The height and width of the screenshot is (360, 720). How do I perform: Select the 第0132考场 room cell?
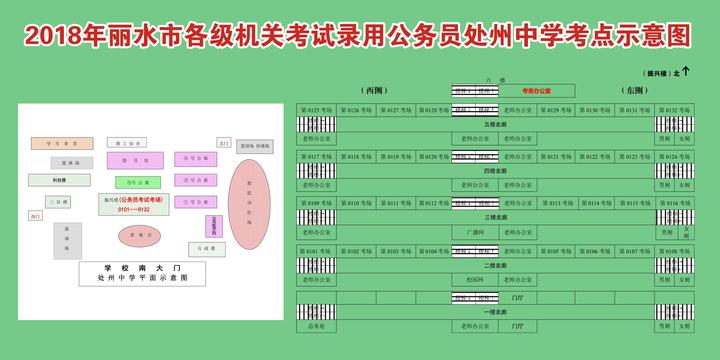[674, 110]
